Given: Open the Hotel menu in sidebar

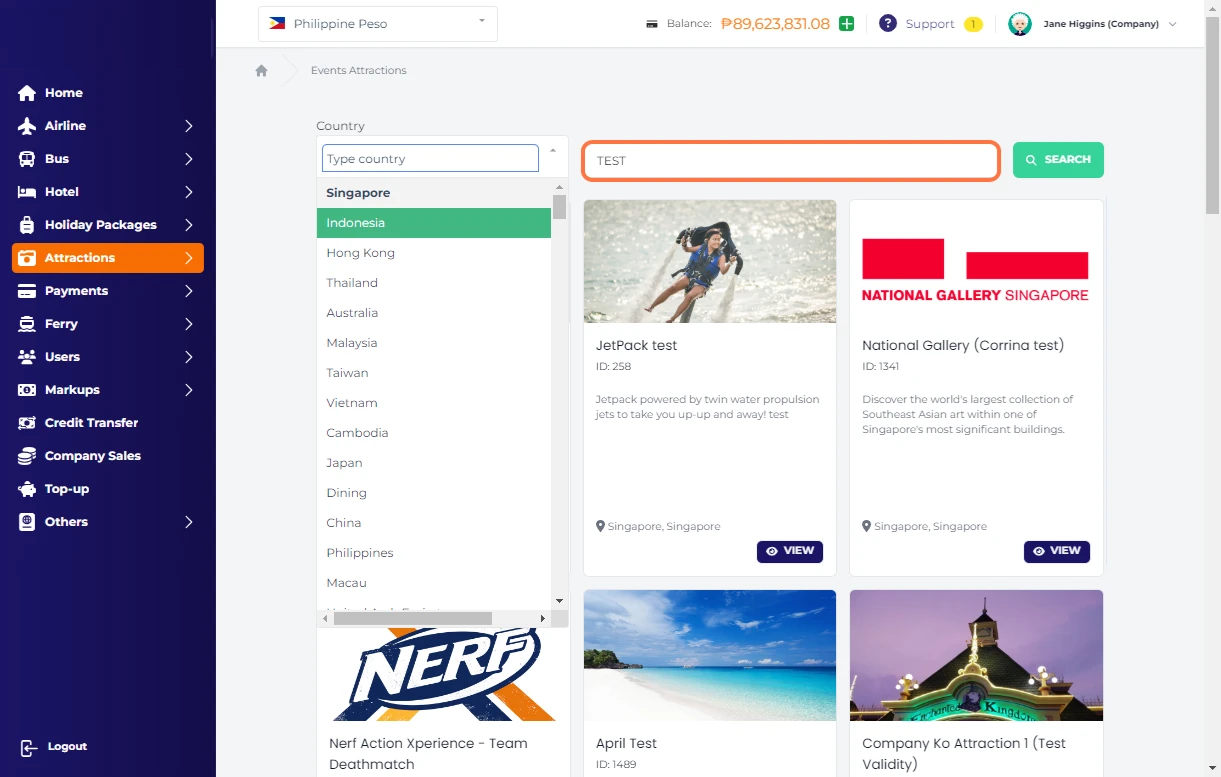Looking at the screenshot, I should click(62, 192).
